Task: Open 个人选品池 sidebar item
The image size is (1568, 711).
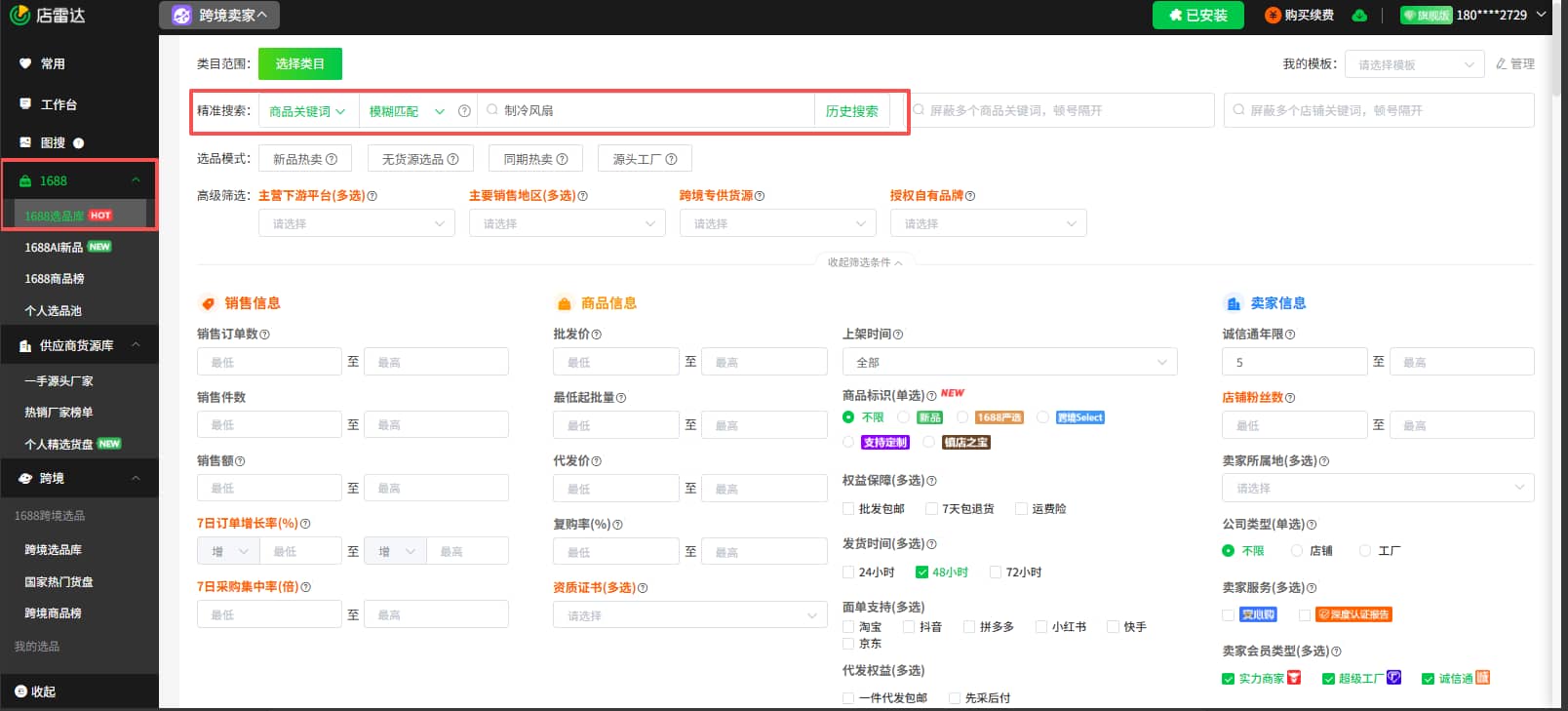Action: pos(53,311)
